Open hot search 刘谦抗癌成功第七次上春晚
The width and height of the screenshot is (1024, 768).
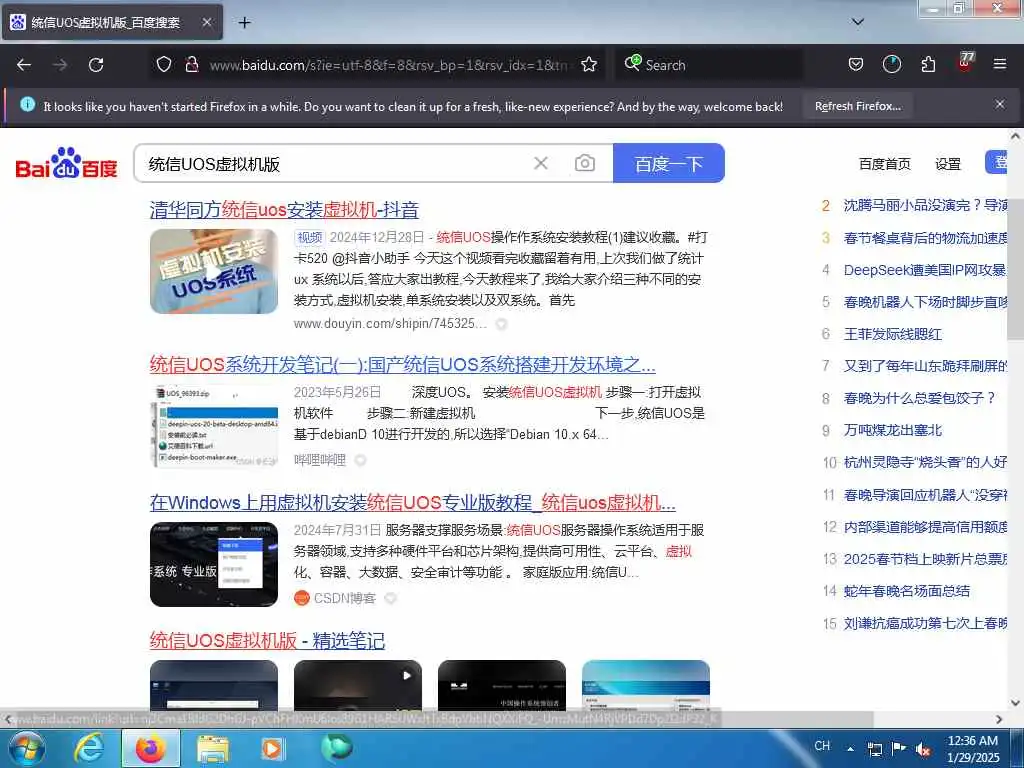click(925, 623)
